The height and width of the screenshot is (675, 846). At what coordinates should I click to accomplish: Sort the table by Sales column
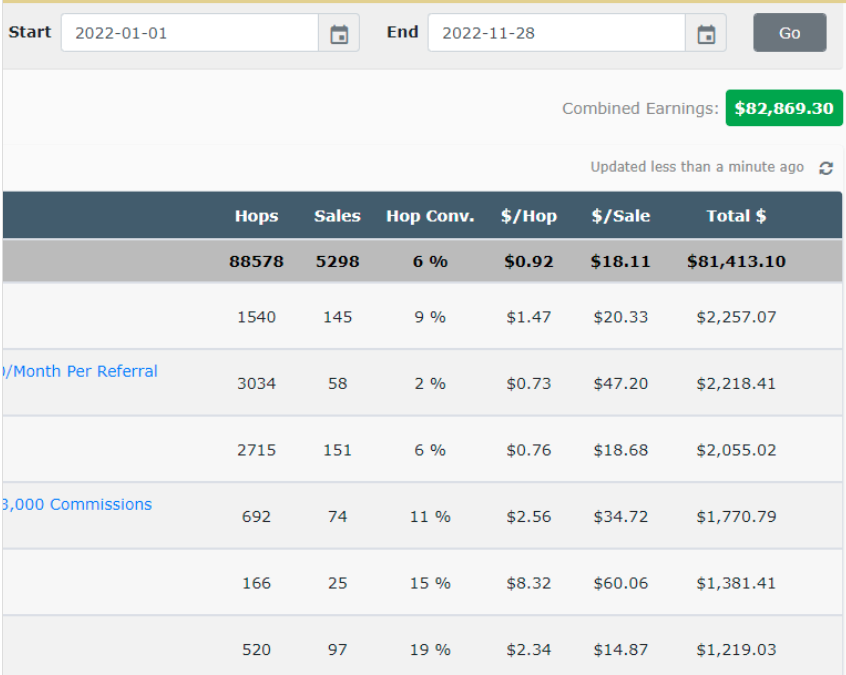coord(337,216)
